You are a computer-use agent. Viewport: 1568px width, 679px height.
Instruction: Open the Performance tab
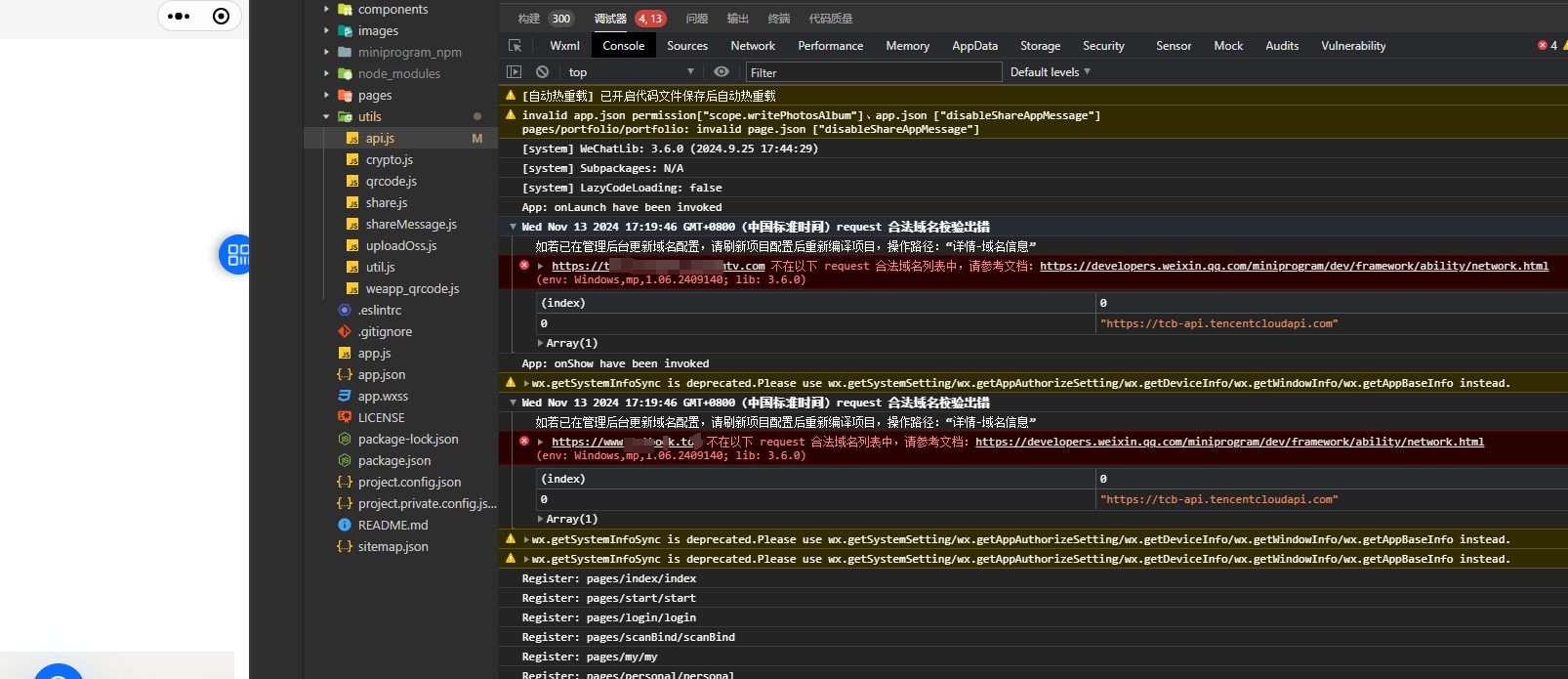830,46
